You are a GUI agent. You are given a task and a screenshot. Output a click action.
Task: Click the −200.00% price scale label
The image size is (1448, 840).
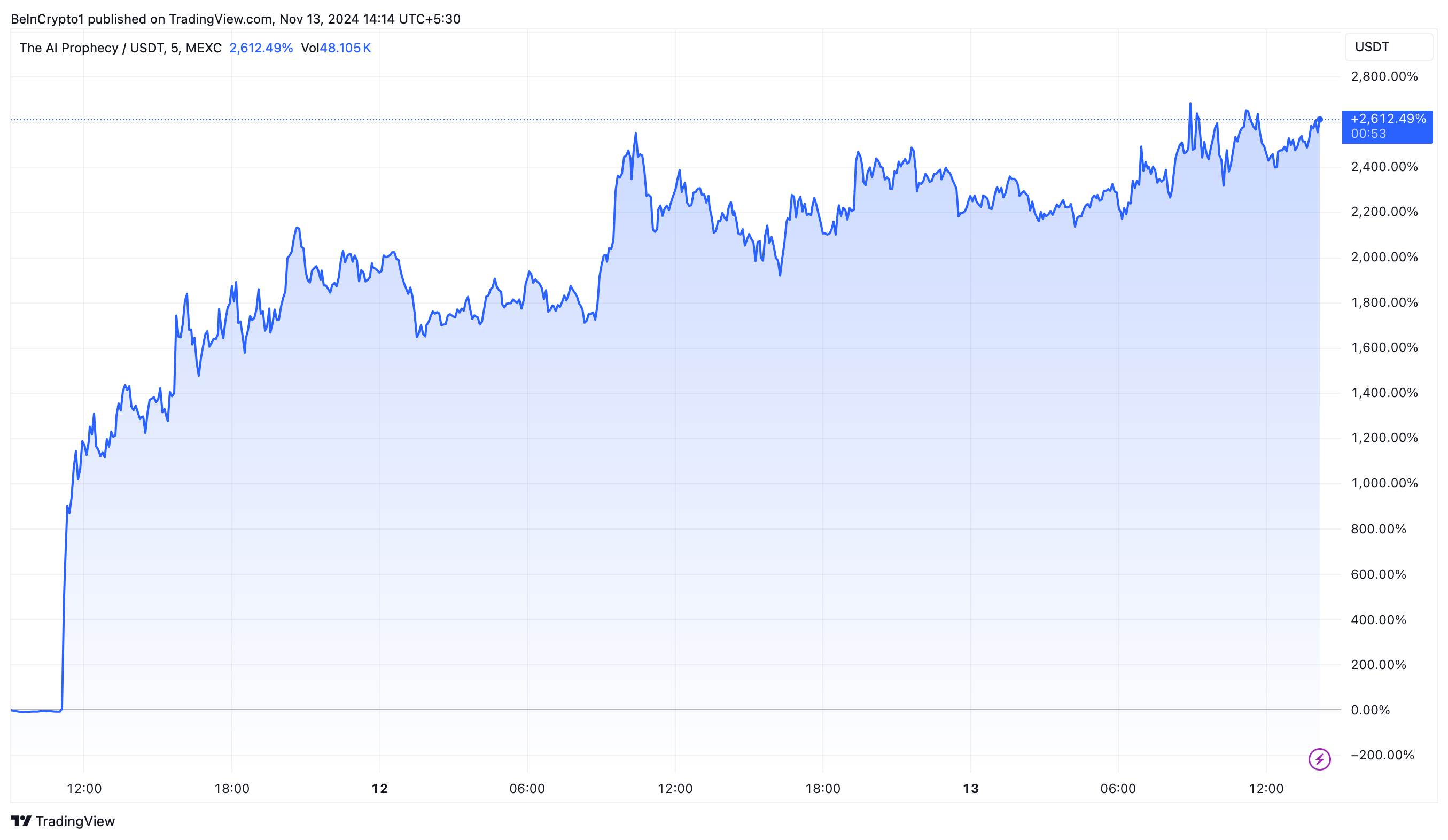1382,755
